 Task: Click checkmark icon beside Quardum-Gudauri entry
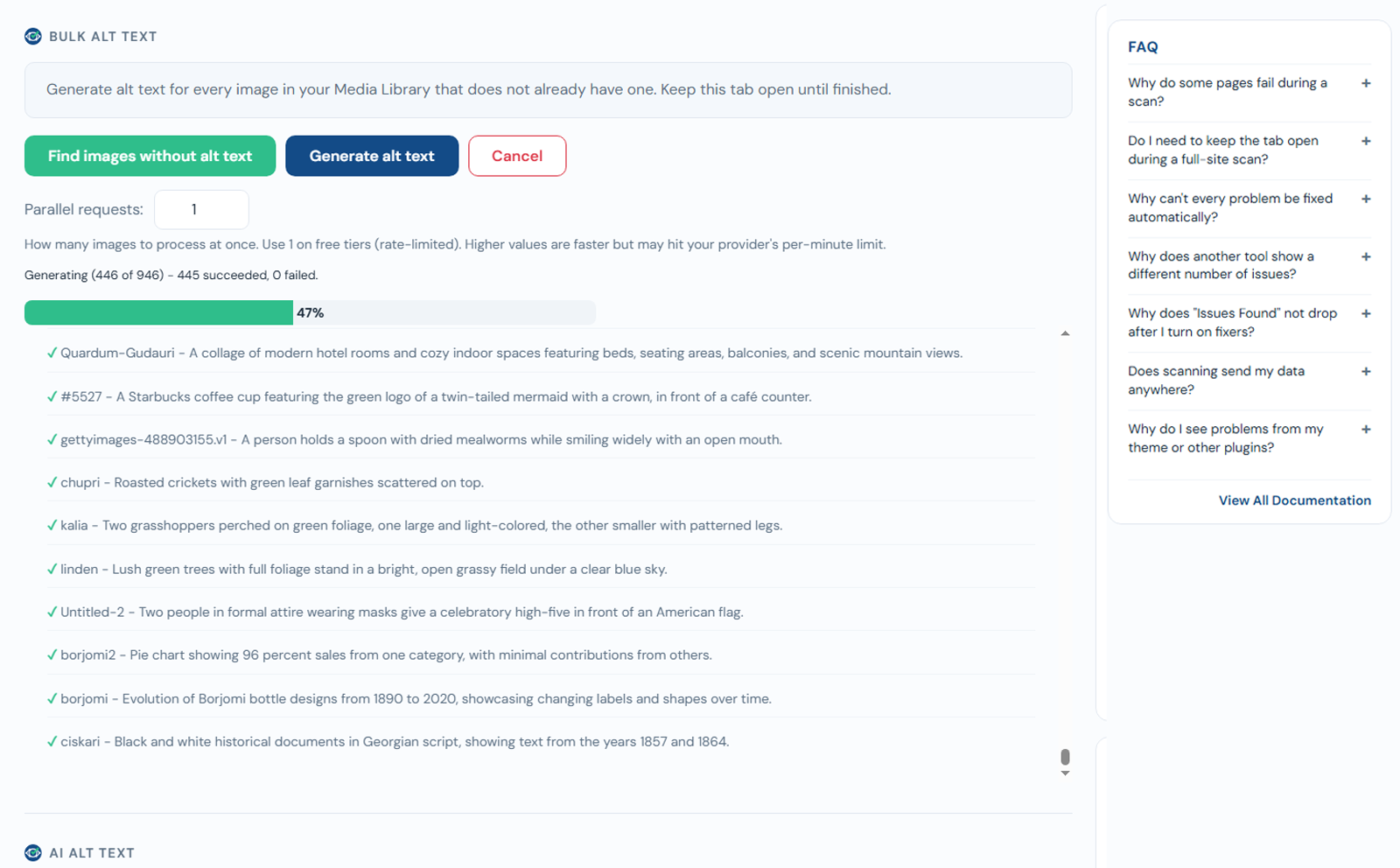pos(52,353)
